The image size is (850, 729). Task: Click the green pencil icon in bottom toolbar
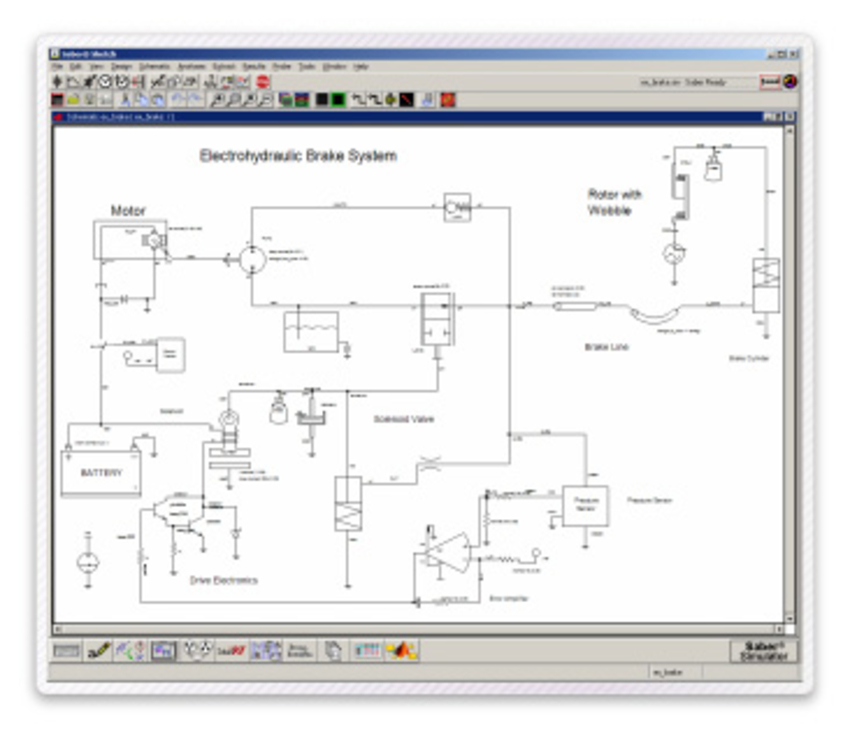(x=98, y=650)
